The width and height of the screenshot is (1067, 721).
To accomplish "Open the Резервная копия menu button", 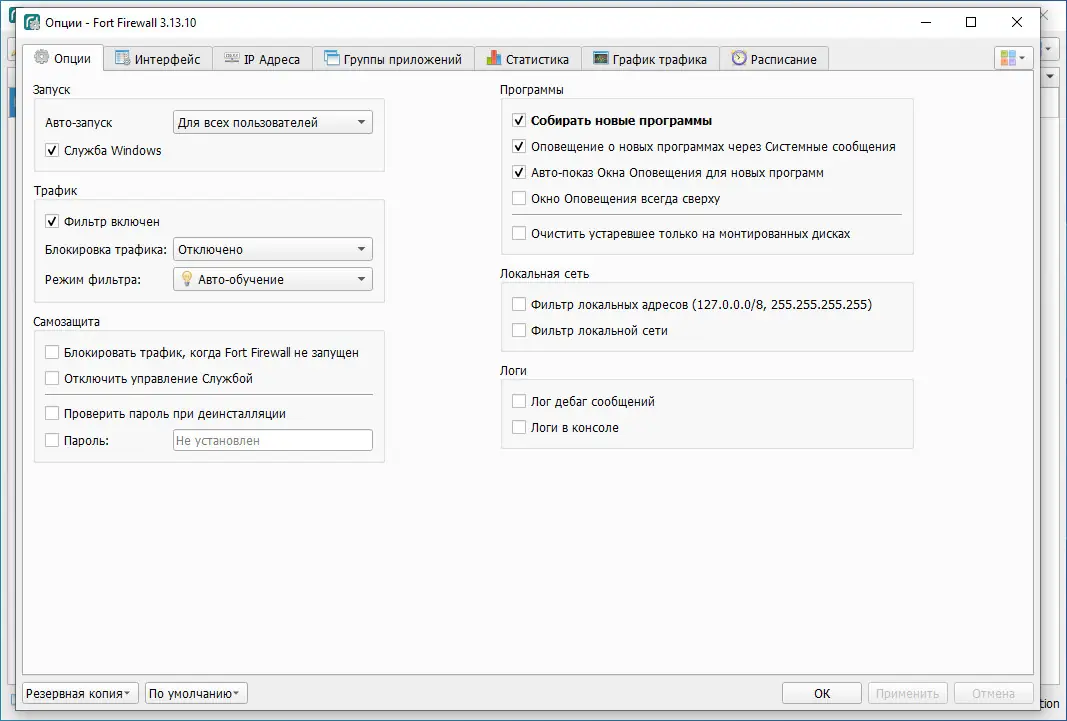I will coord(79,693).
